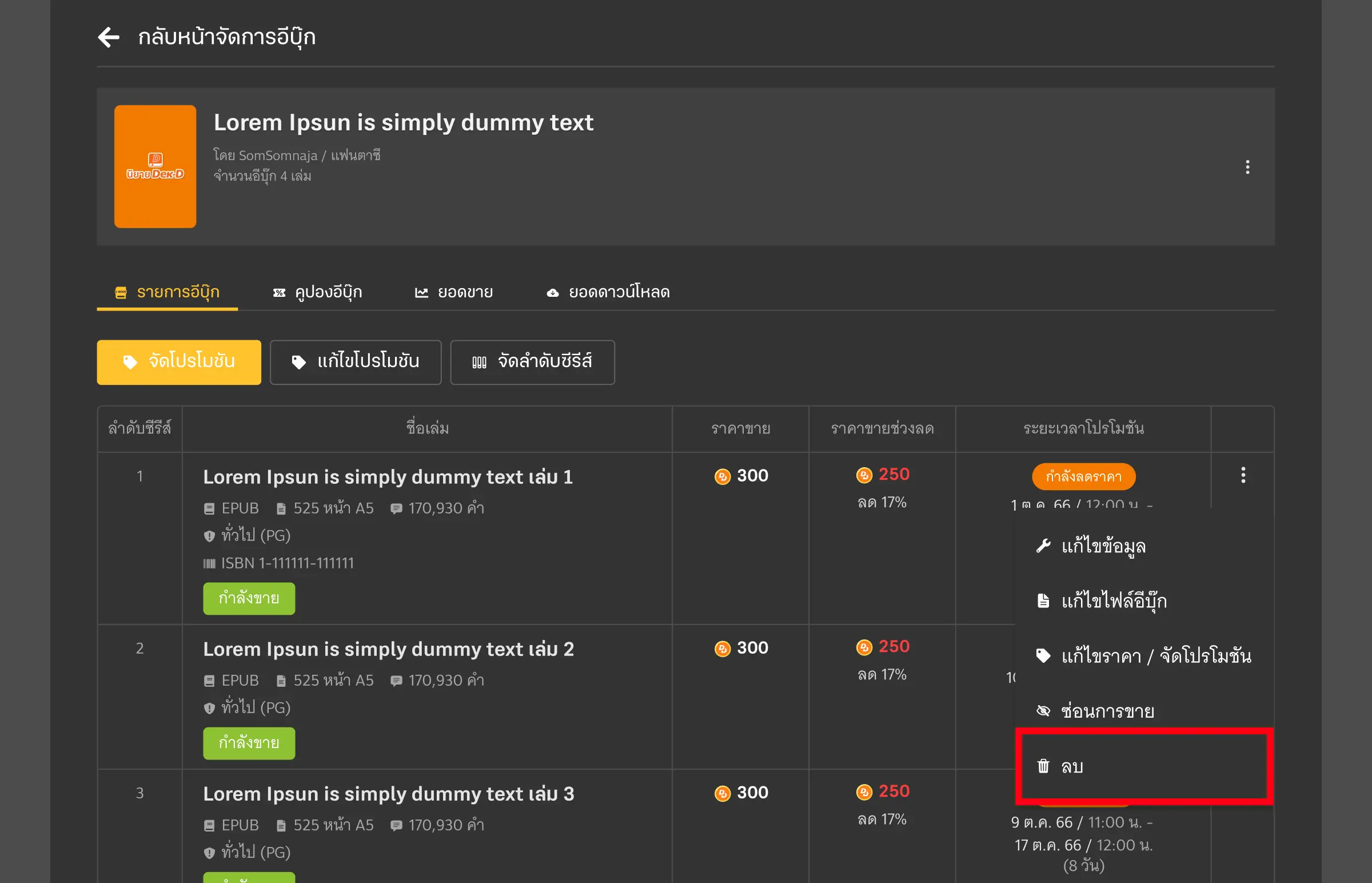Open the ยอดขาย sales tab
Screen dimensions: 1372x883
click(x=454, y=292)
